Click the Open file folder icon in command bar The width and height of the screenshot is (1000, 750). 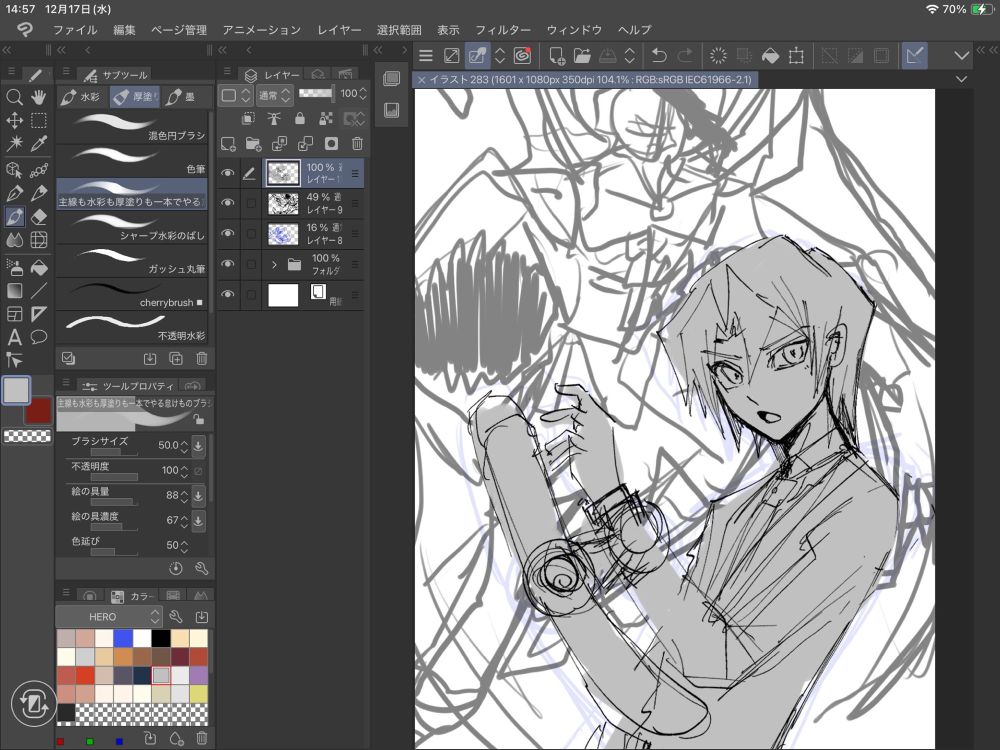tap(582, 56)
